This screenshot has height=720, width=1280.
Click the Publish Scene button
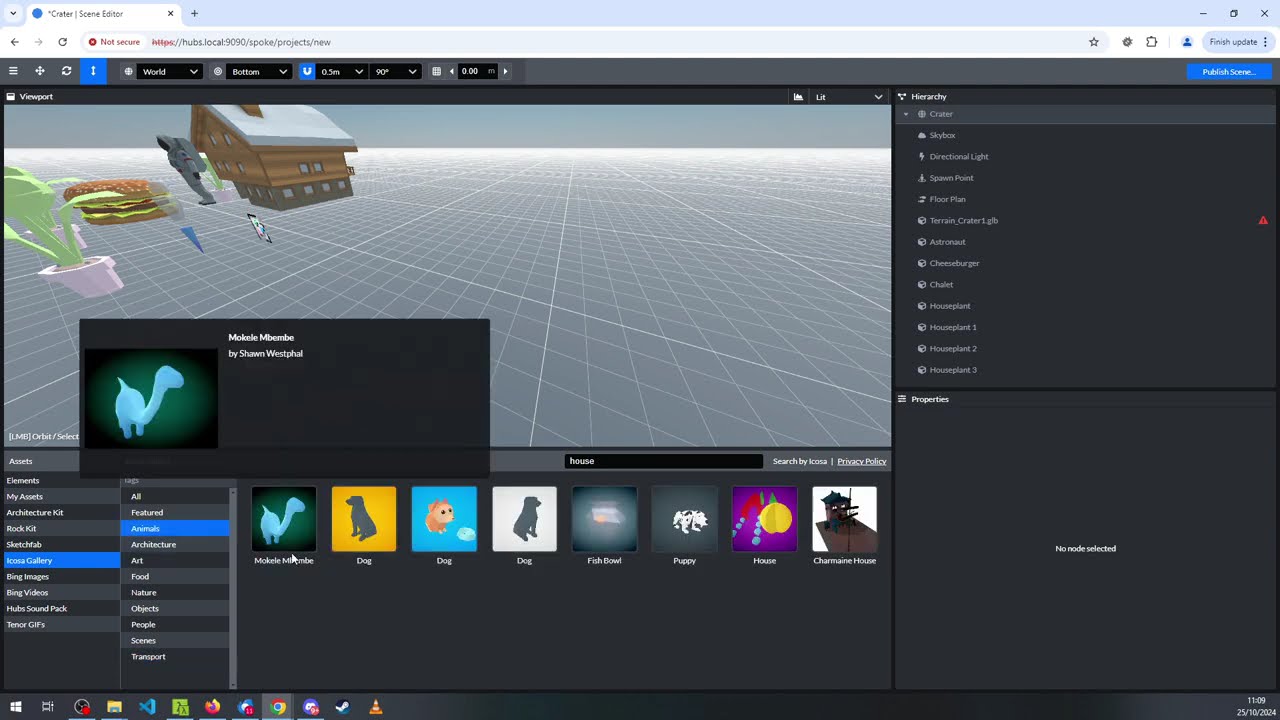(x=1228, y=71)
